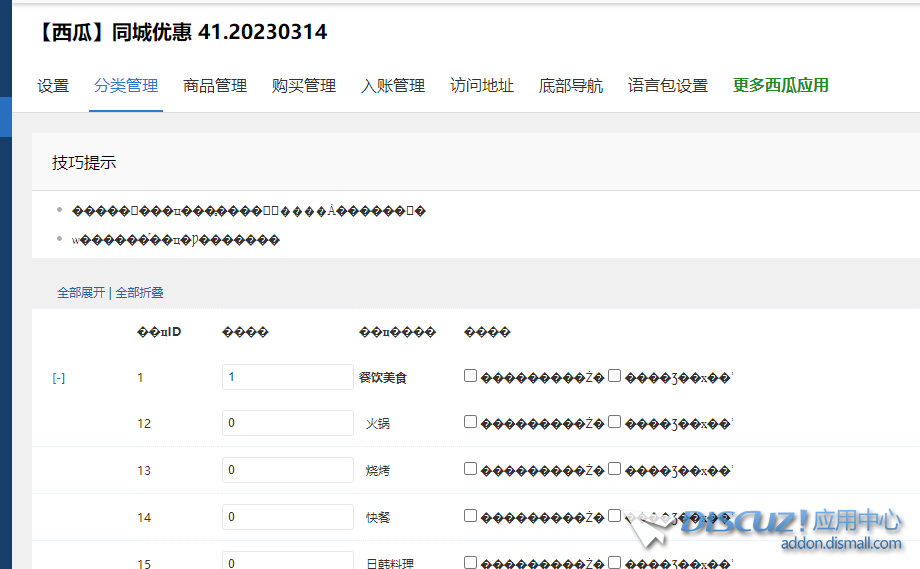This screenshot has width=920, height=569.
Task: Toggle first checkbox in 日韩料理 row
Action: tap(471, 562)
